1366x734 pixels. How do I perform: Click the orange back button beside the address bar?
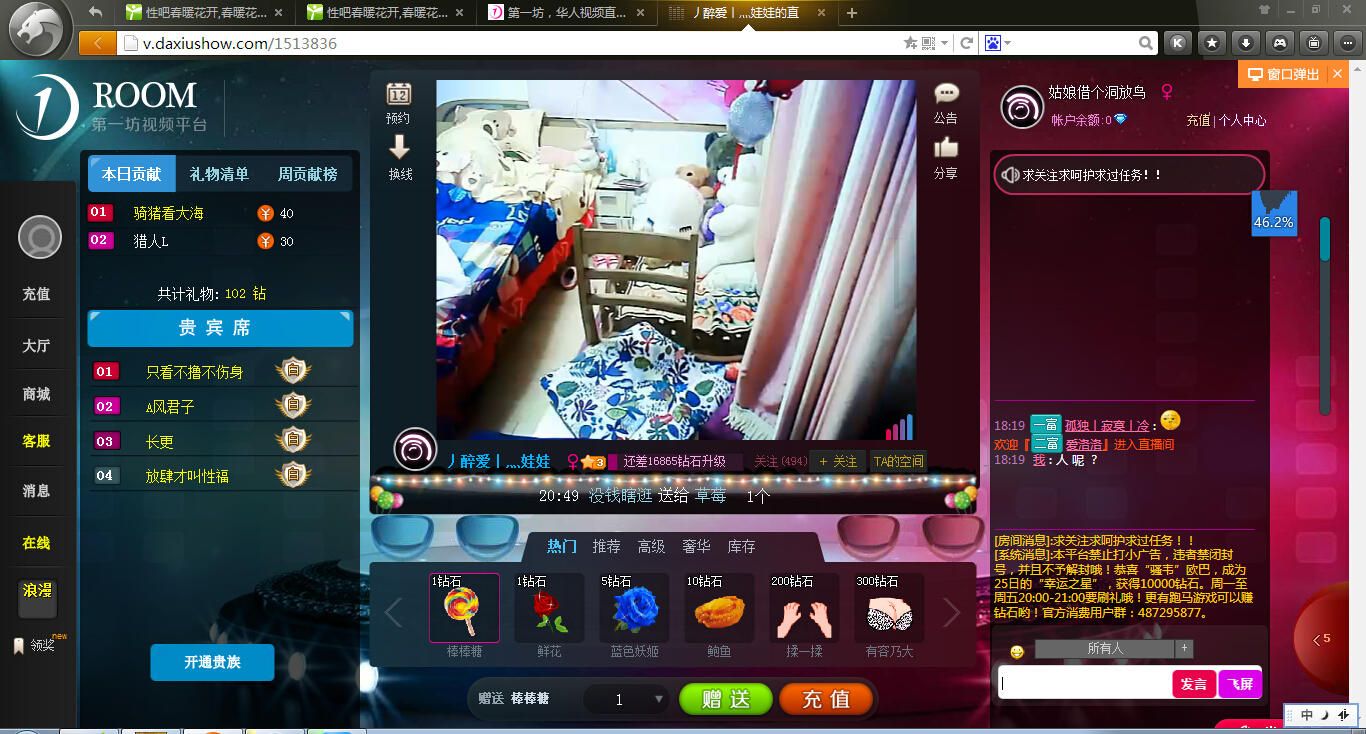click(97, 43)
